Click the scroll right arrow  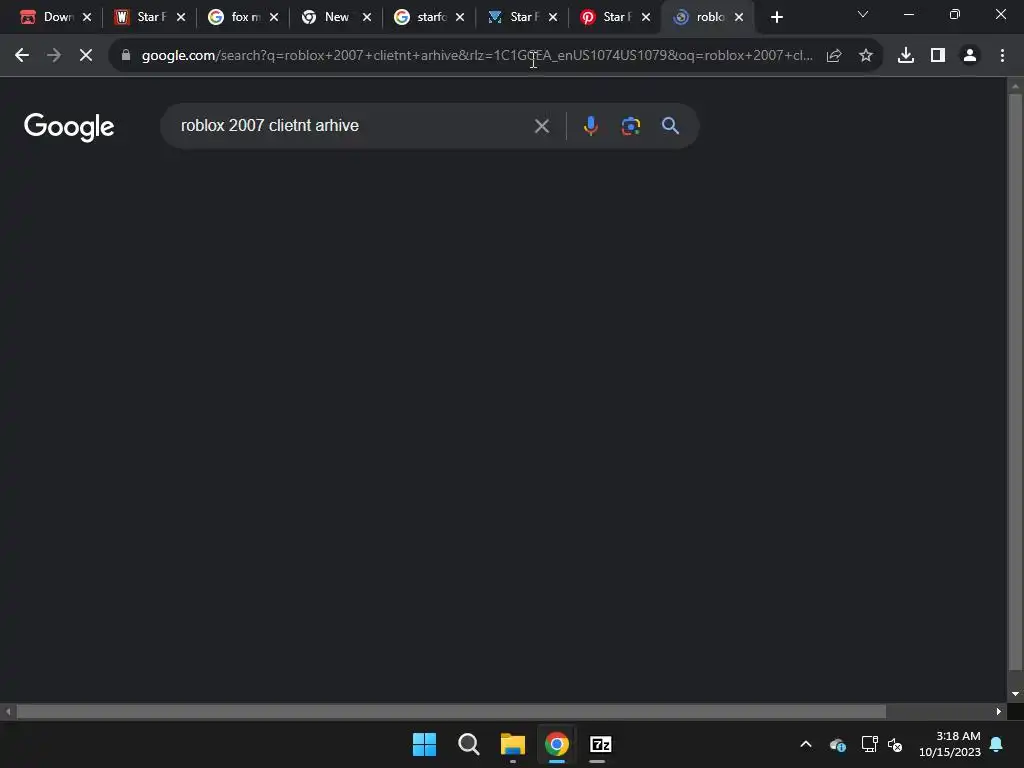pos(999,711)
